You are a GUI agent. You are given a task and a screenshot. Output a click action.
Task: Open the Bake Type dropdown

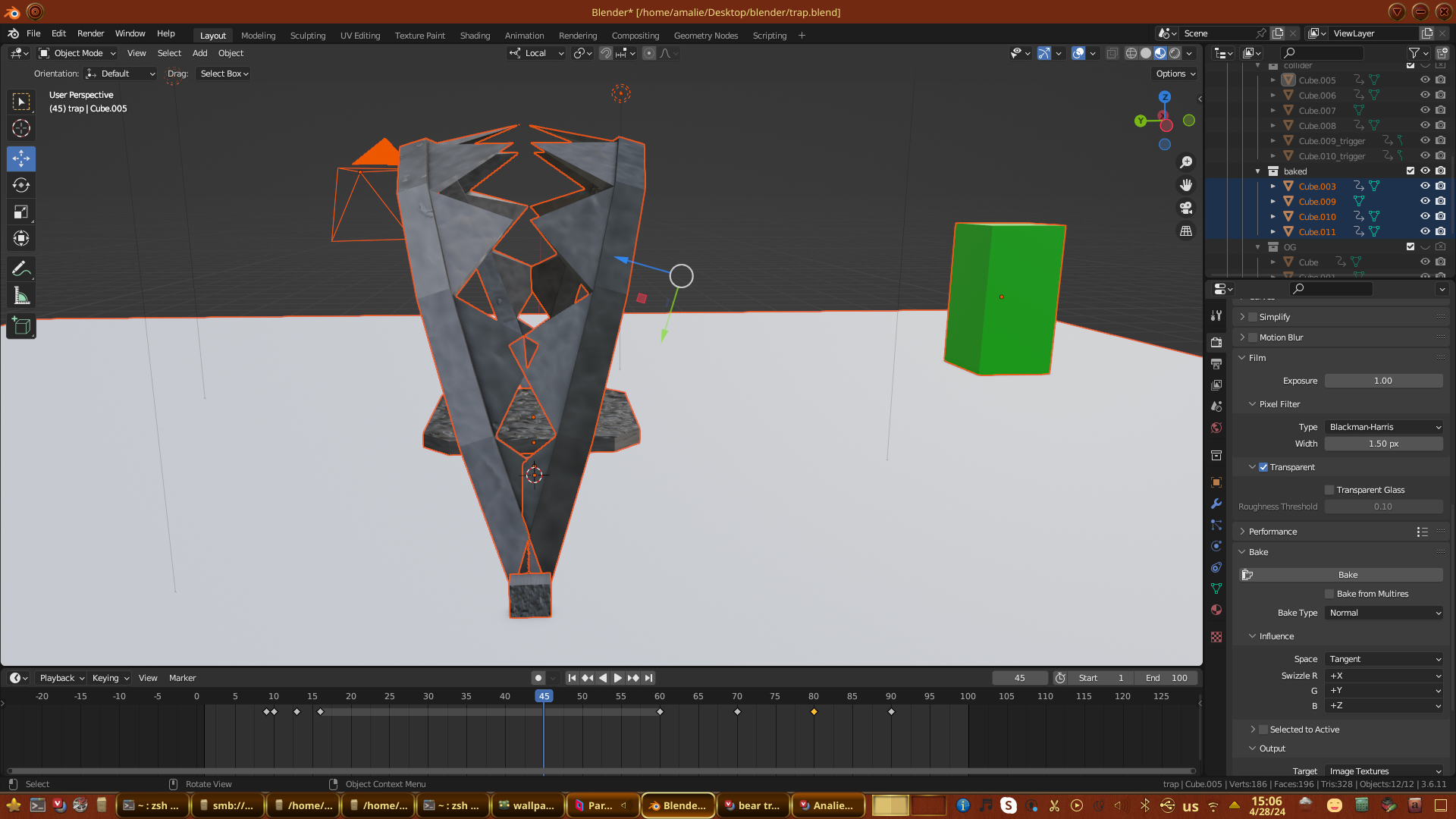[1384, 613]
